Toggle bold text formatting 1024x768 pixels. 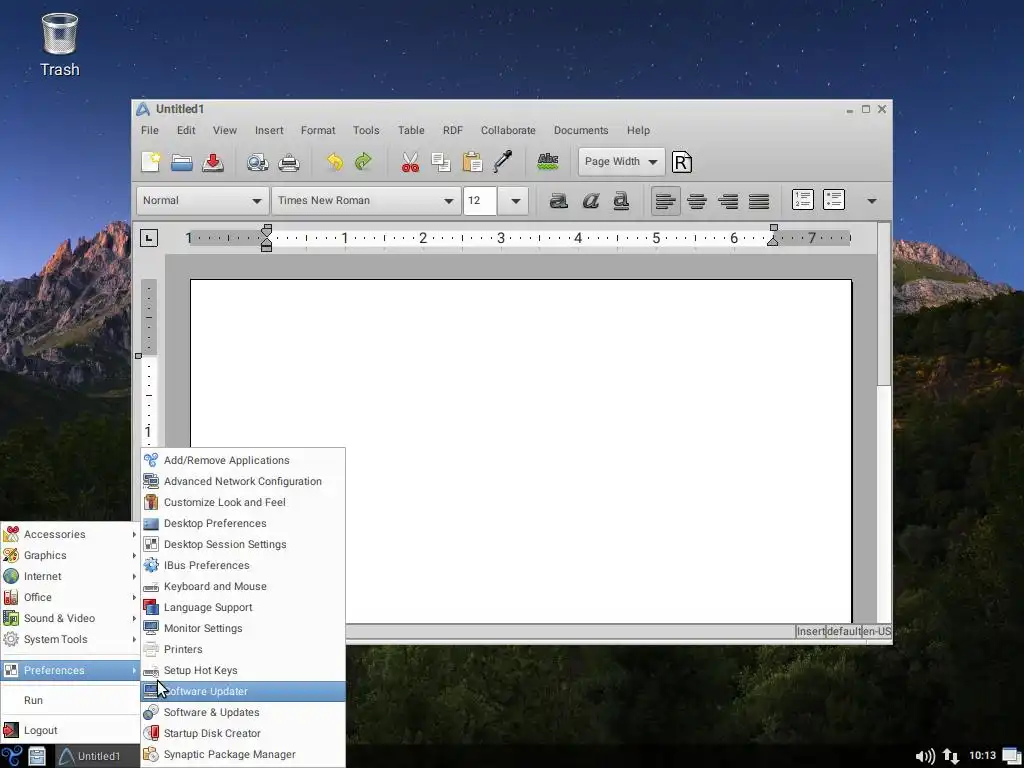[x=558, y=200]
